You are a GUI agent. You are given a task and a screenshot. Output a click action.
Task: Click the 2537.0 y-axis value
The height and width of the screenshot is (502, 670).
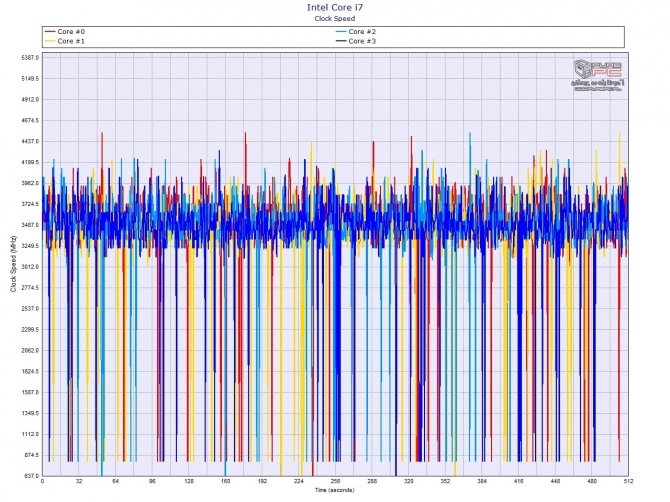pyautogui.click(x=30, y=309)
